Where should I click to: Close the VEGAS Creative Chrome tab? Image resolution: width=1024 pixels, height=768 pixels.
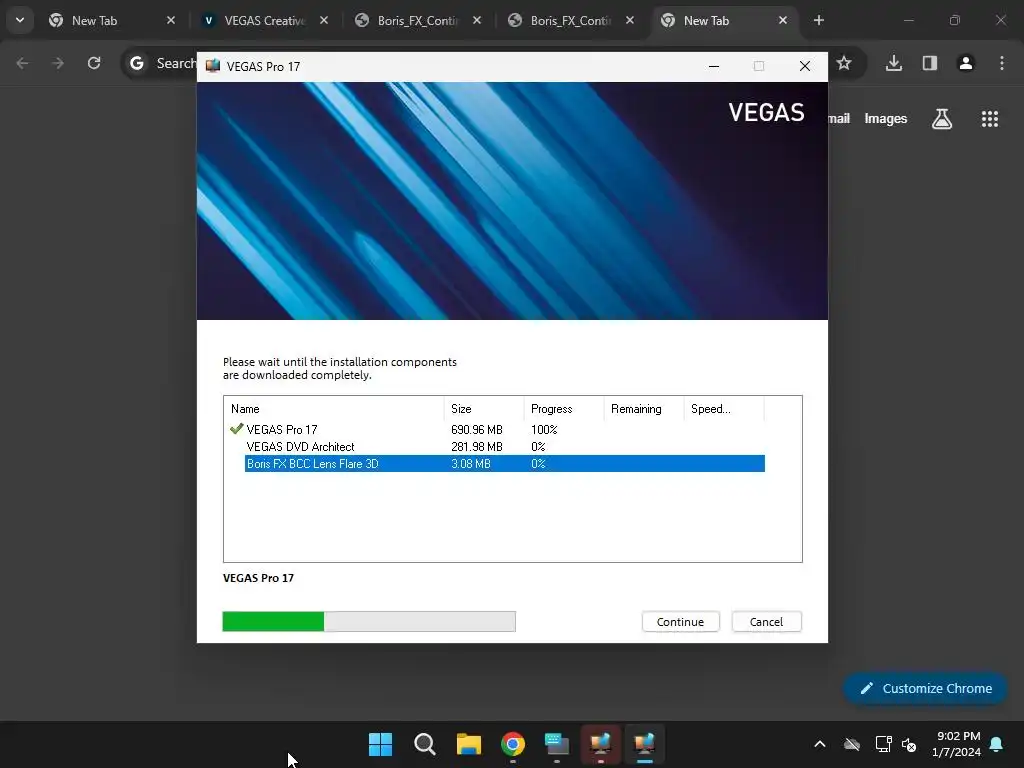point(324,20)
